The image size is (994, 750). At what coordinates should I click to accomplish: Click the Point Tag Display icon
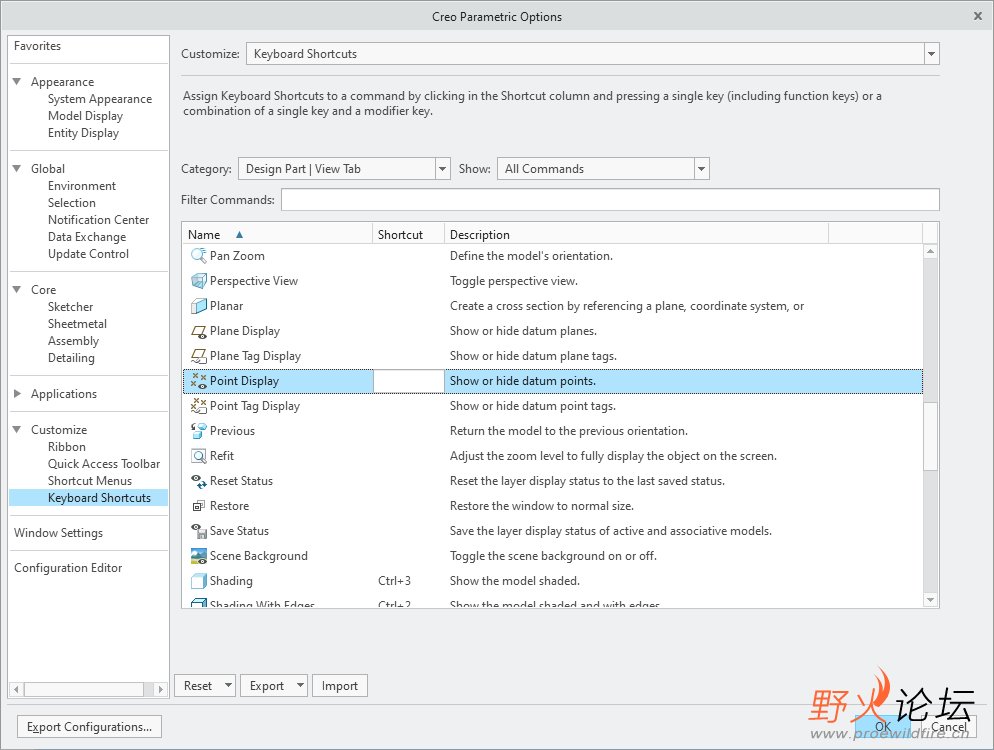[x=198, y=406]
